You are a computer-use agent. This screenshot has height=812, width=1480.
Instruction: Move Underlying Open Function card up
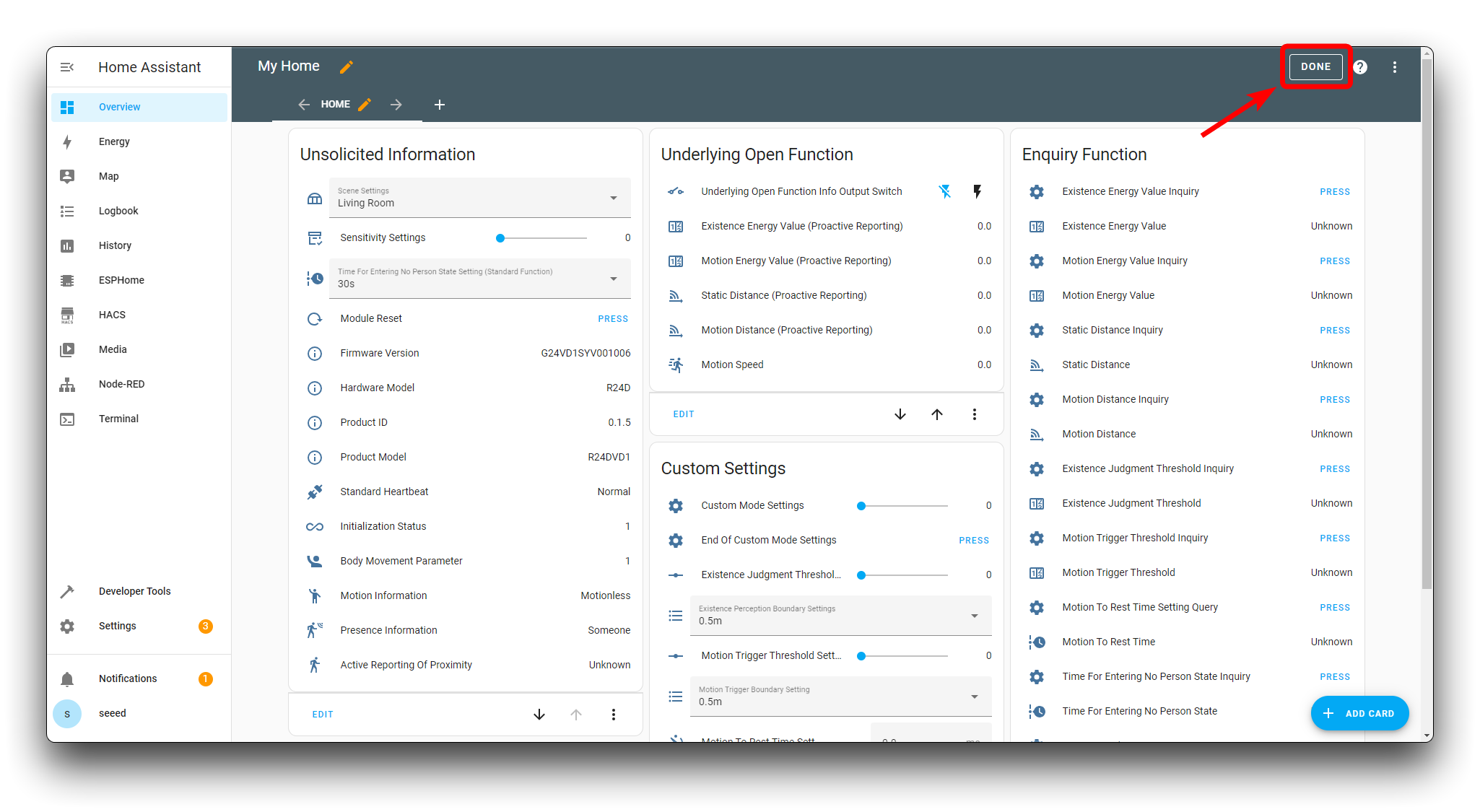pos(936,414)
